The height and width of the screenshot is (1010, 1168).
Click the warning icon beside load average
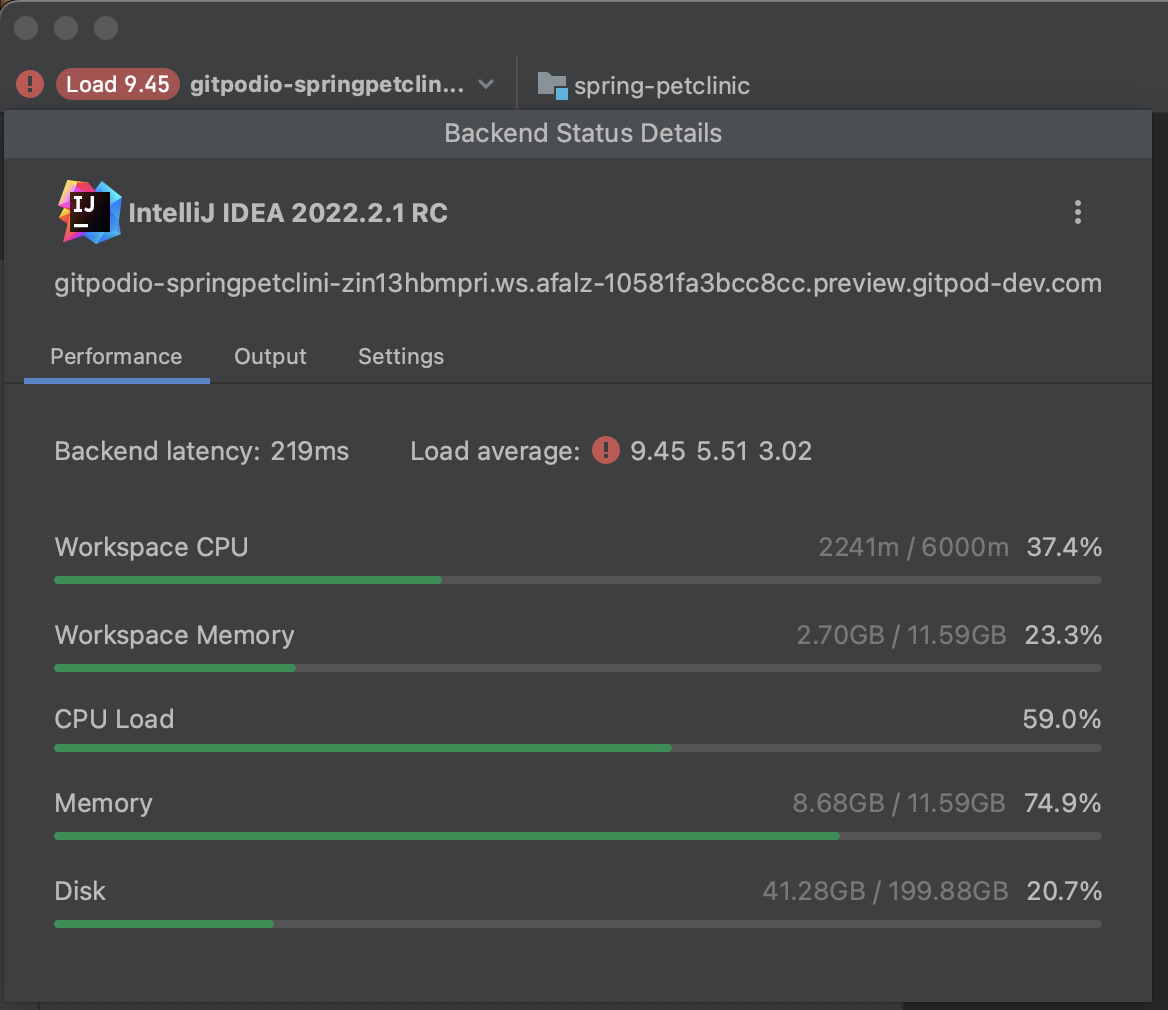(605, 450)
